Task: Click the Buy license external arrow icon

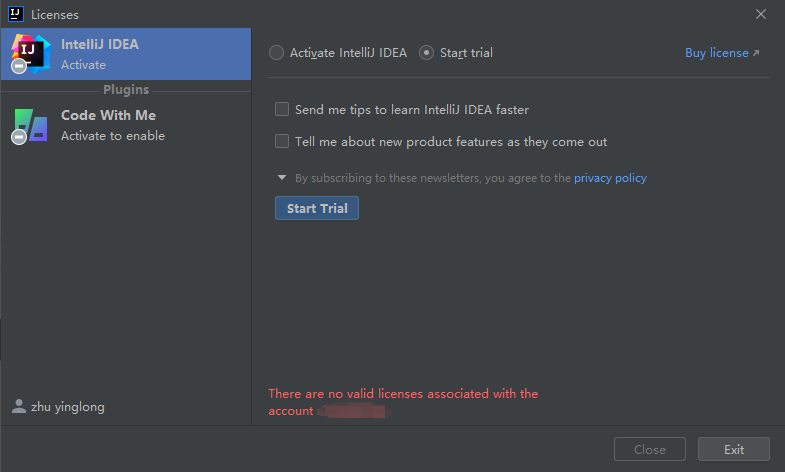Action: click(x=756, y=53)
